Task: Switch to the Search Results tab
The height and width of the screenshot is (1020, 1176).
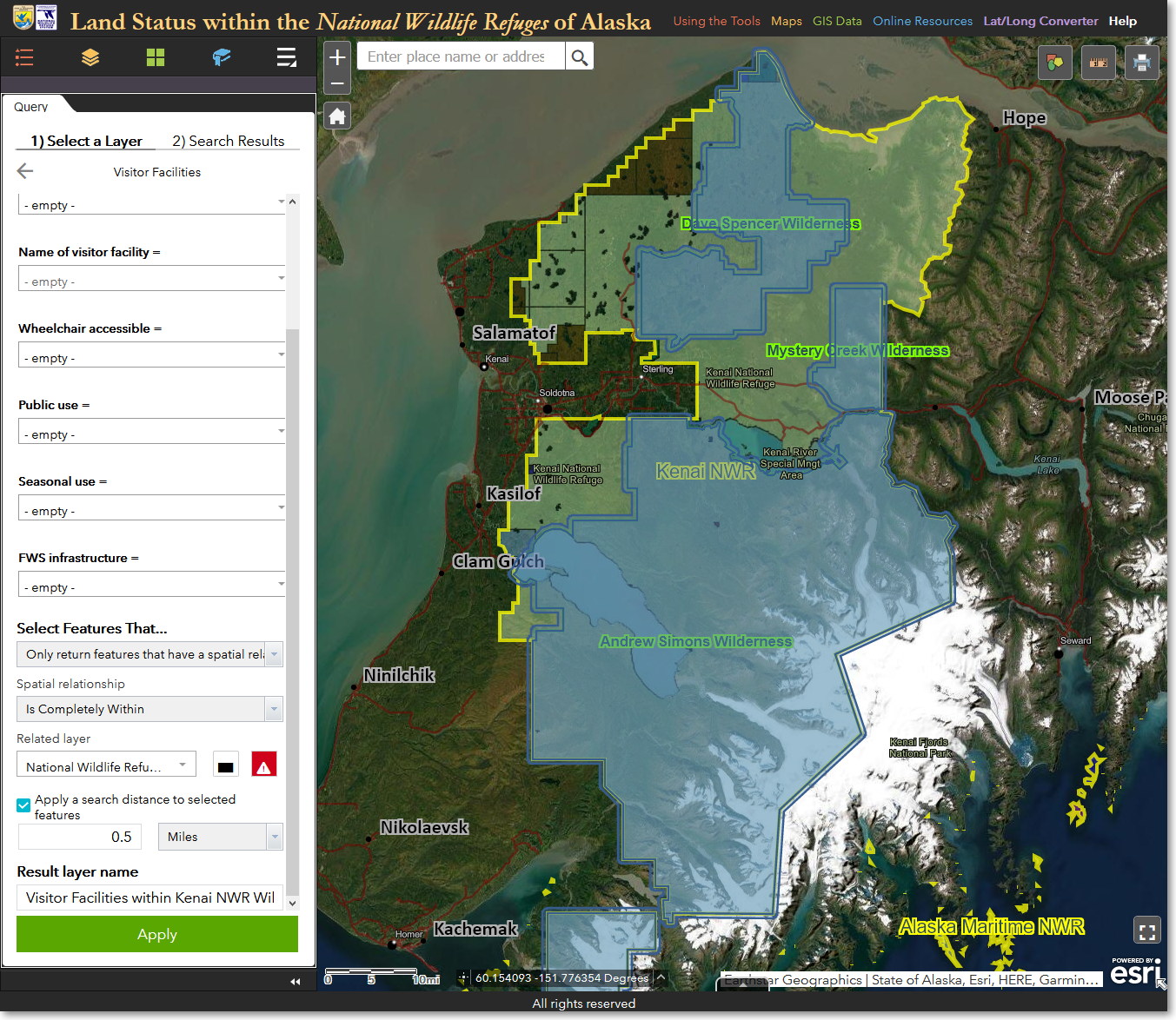Action: [228, 141]
